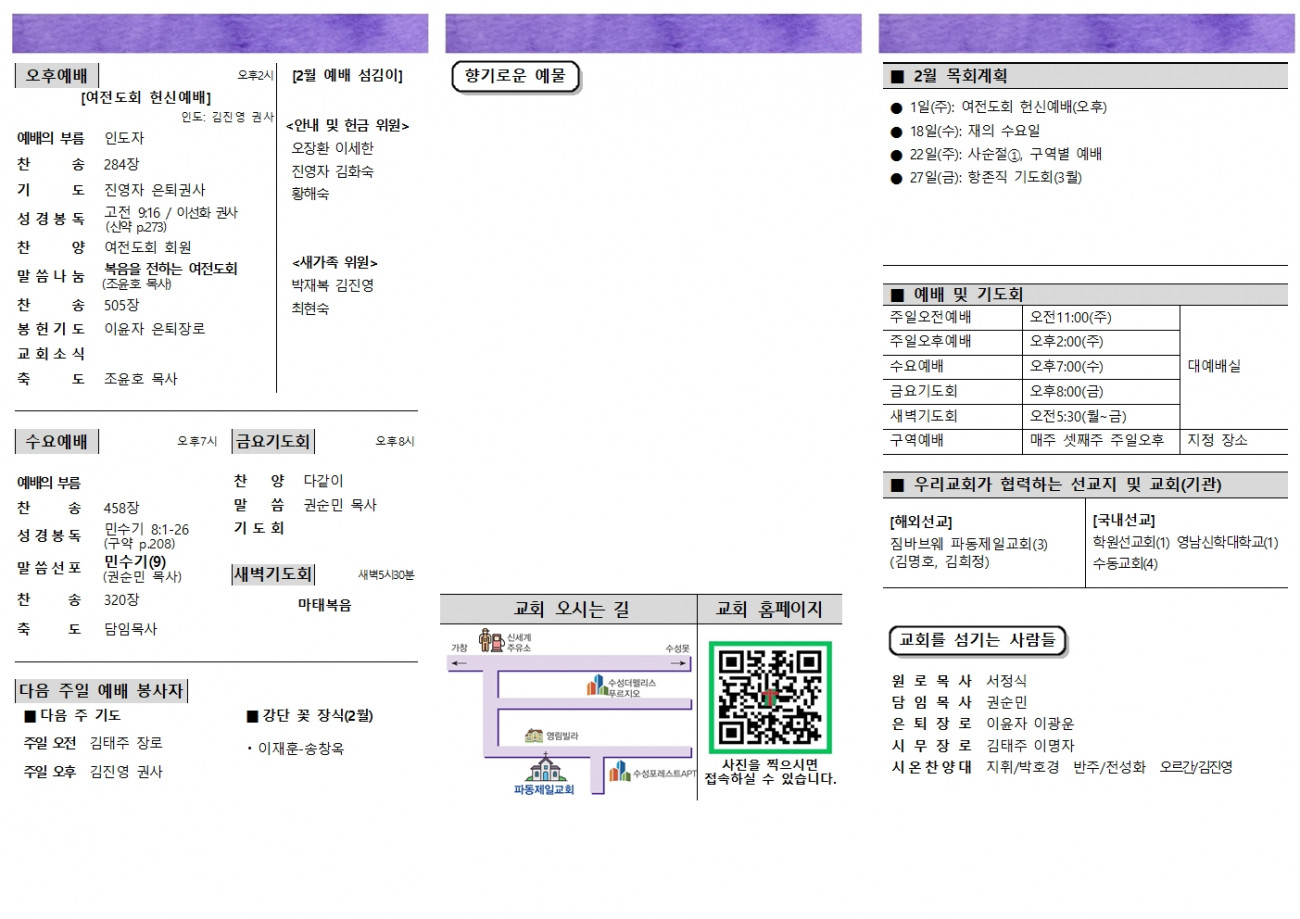
Task: Click the 신세계 주유소 gas station icon
Action: click(490, 640)
